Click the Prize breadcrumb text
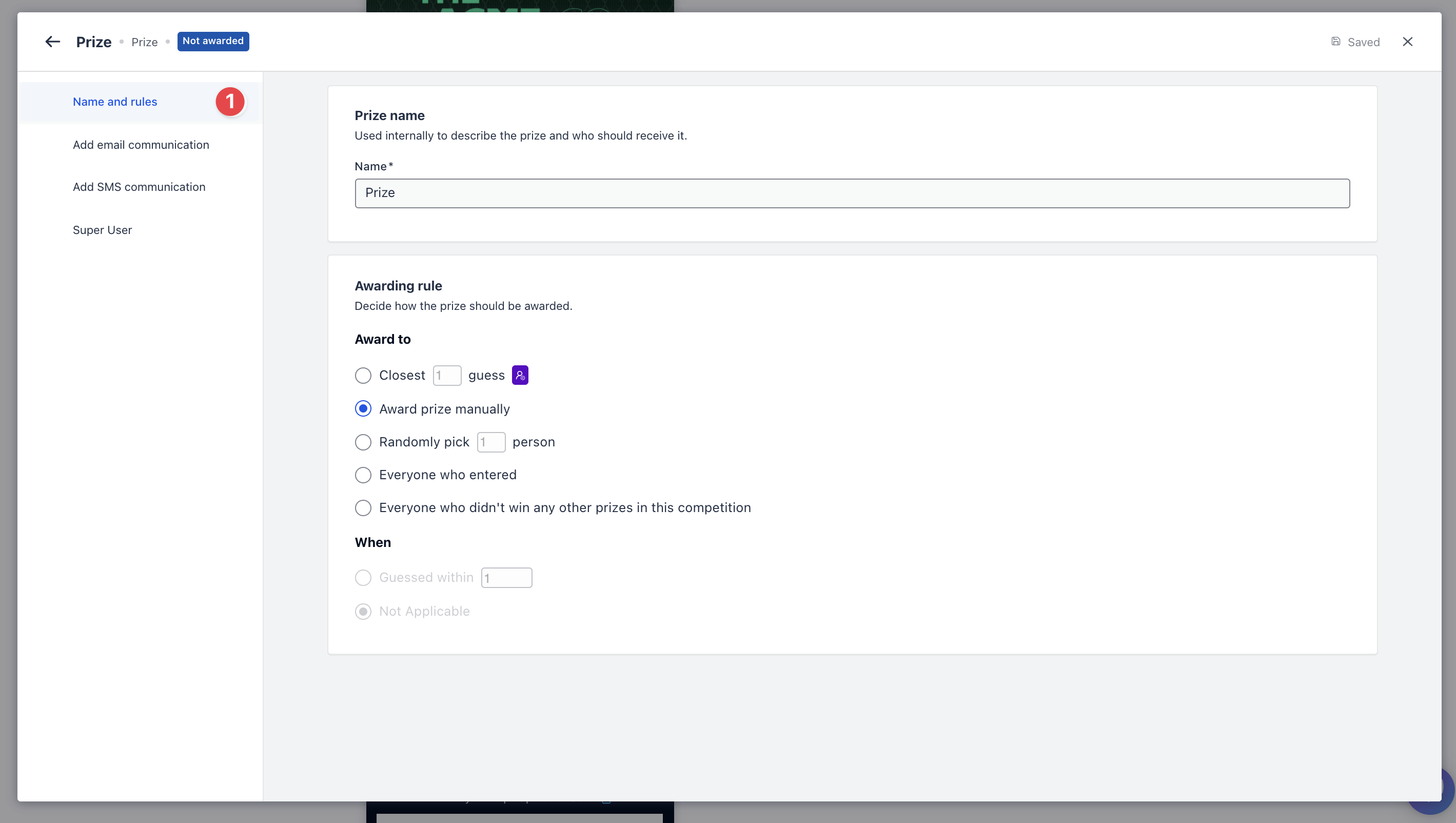This screenshot has width=1456, height=823. tap(144, 43)
